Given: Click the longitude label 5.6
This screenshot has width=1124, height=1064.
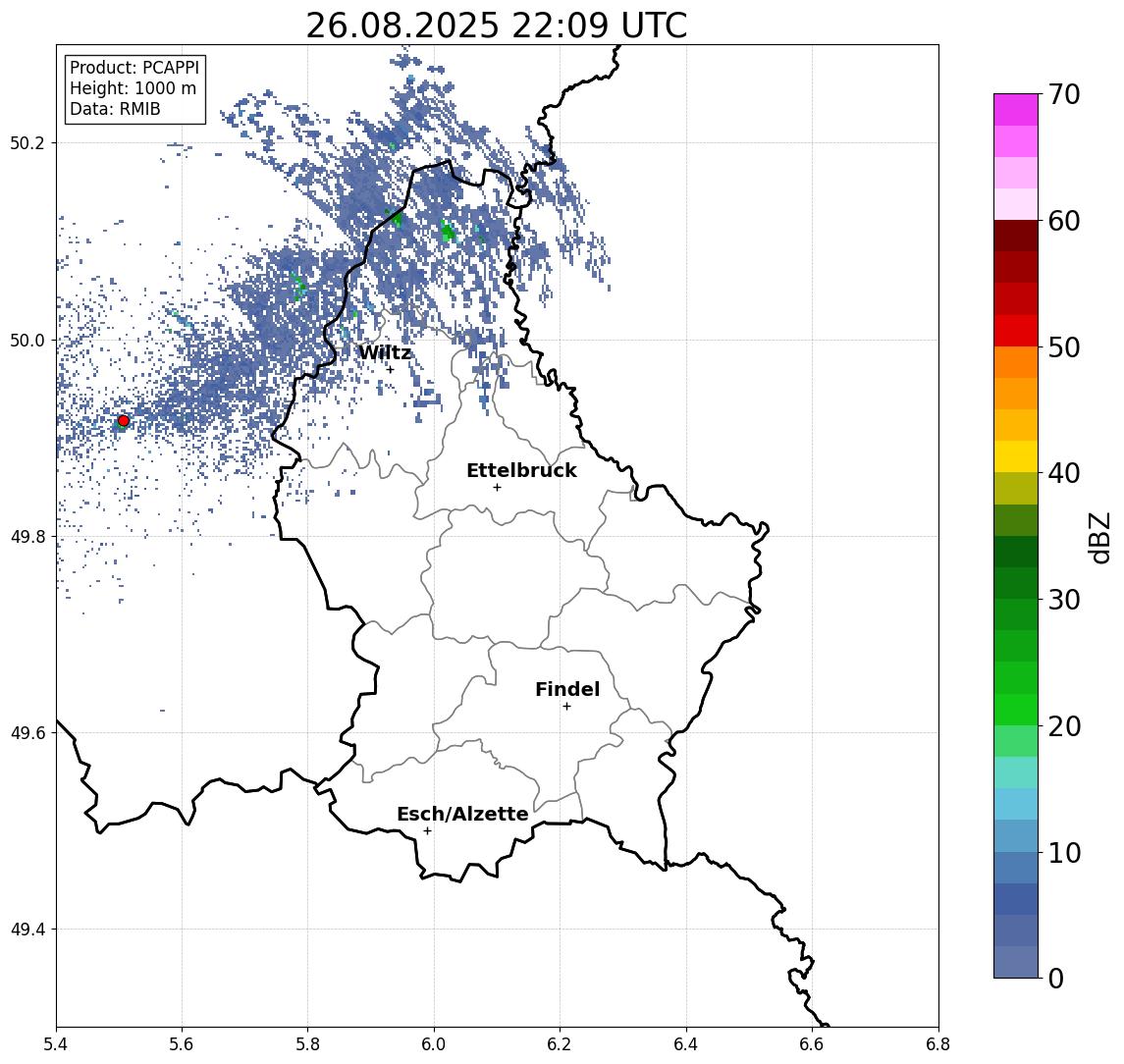Looking at the screenshot, I should [182, 1044].
